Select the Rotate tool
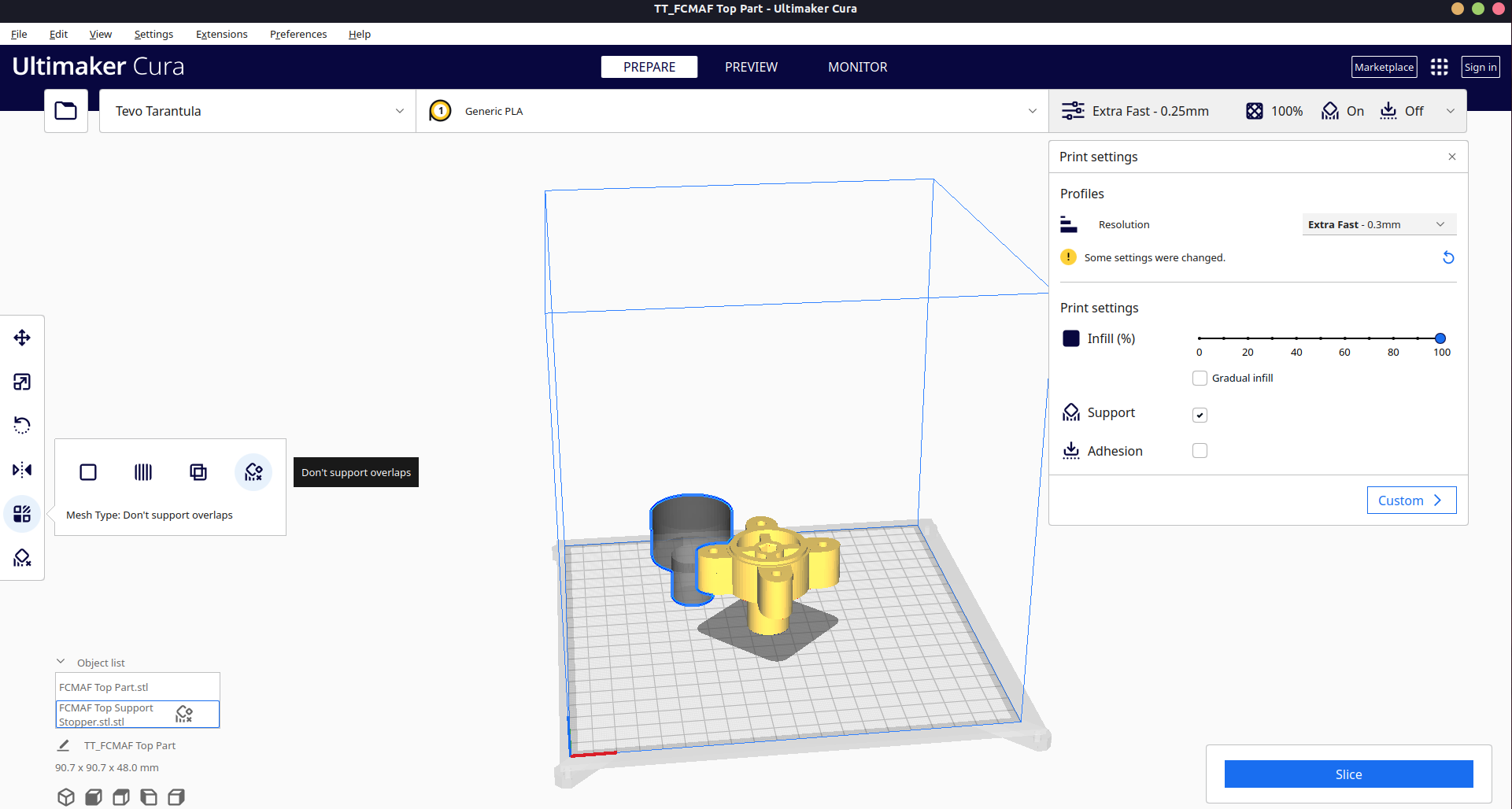This screenshot has width=1512, height=809. pos(22,426)
